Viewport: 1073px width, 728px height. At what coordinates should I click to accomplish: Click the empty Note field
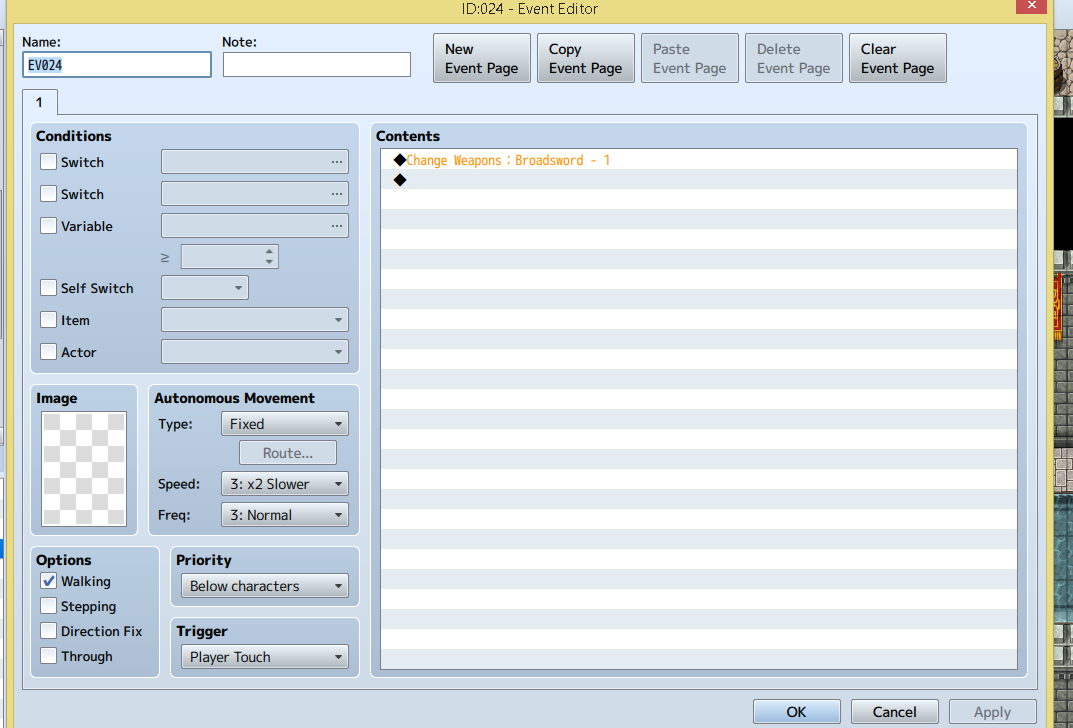[x=317, y=65]
